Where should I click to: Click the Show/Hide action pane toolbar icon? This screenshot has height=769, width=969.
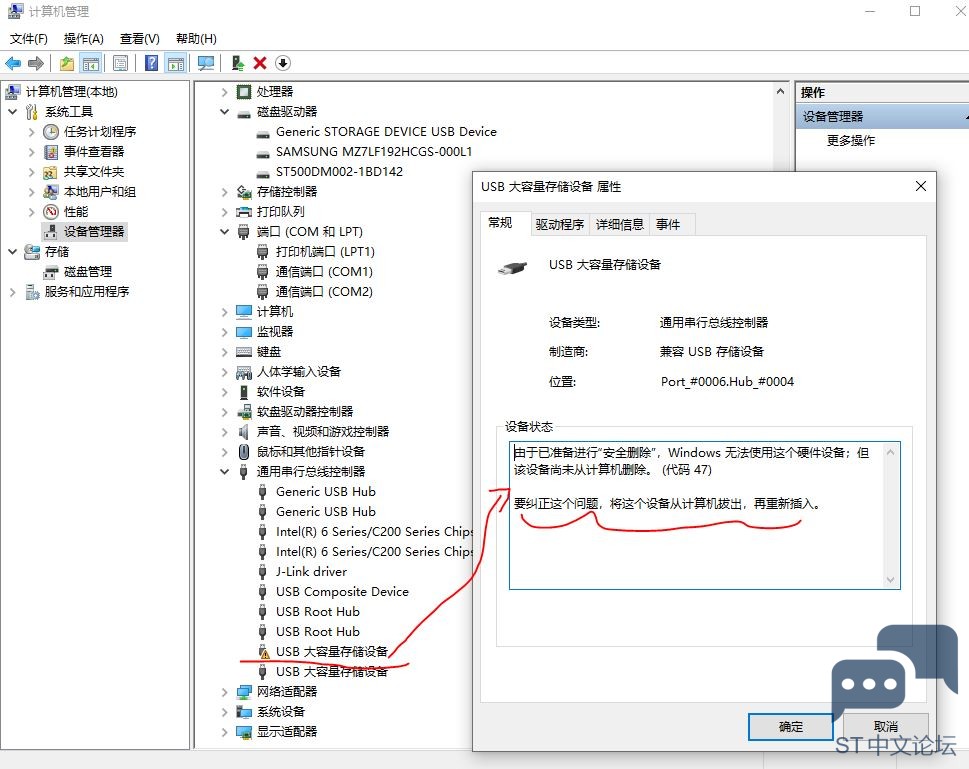click(x=176, y=63)
